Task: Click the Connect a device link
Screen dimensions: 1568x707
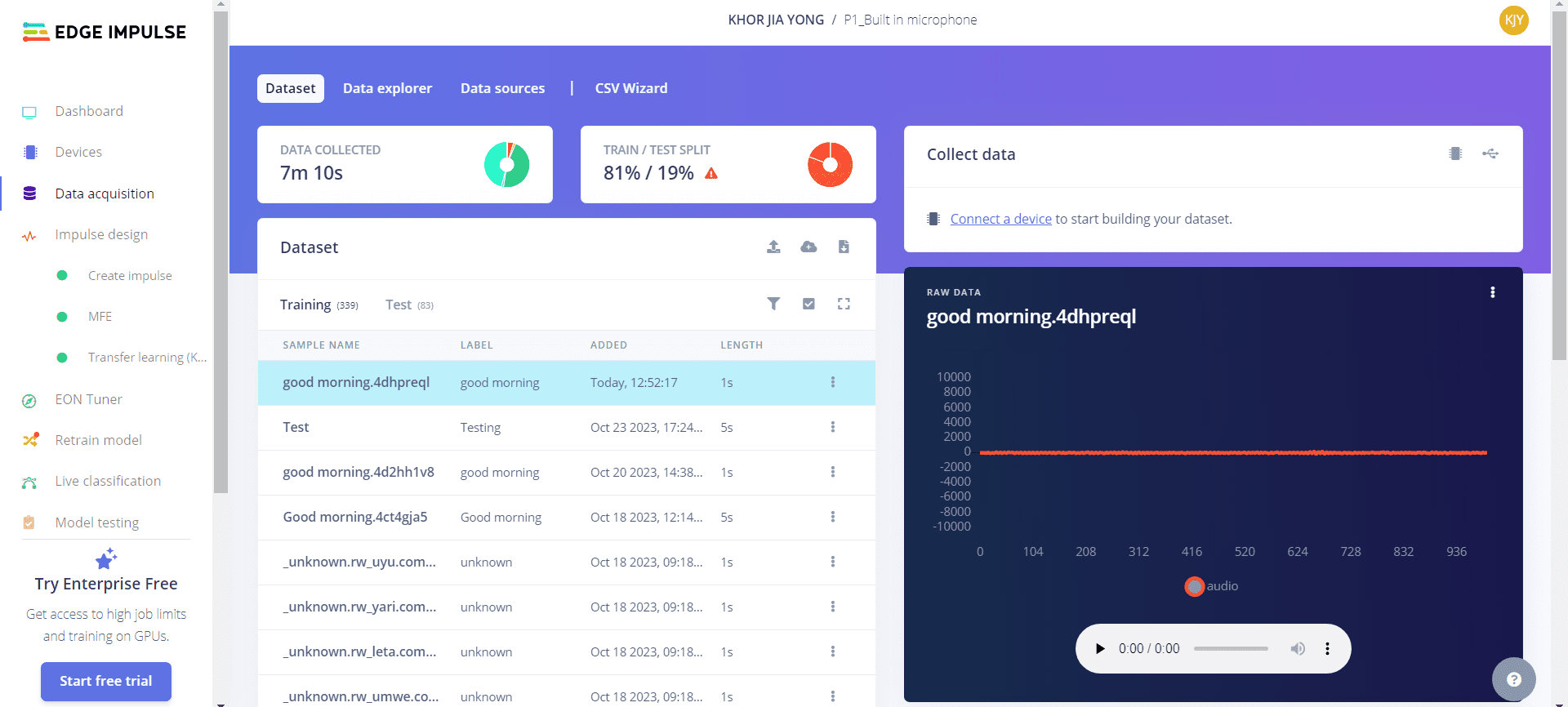Action: point(1000,219)
